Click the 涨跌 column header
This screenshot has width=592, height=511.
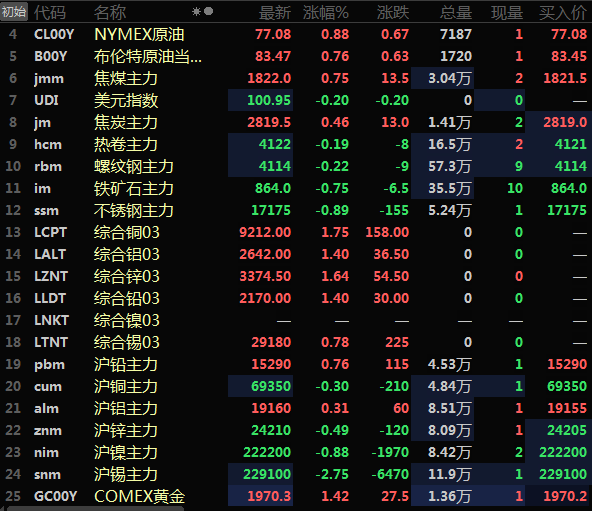coord(393,12)
